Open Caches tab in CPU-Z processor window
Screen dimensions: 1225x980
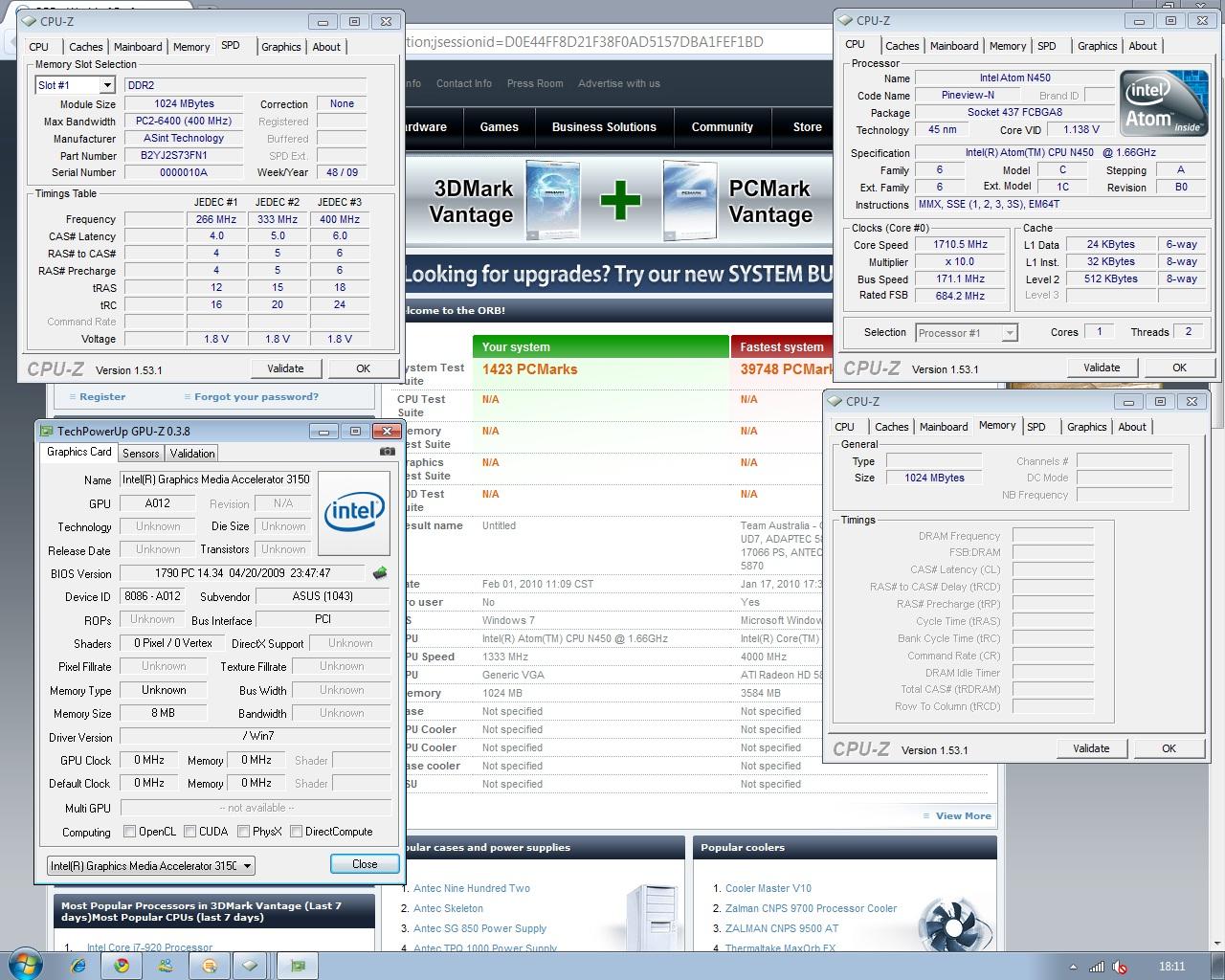coord(902,46)
